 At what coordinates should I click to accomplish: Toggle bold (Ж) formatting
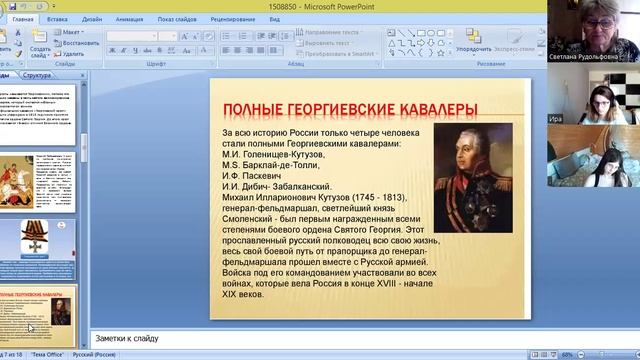[112, 50]
